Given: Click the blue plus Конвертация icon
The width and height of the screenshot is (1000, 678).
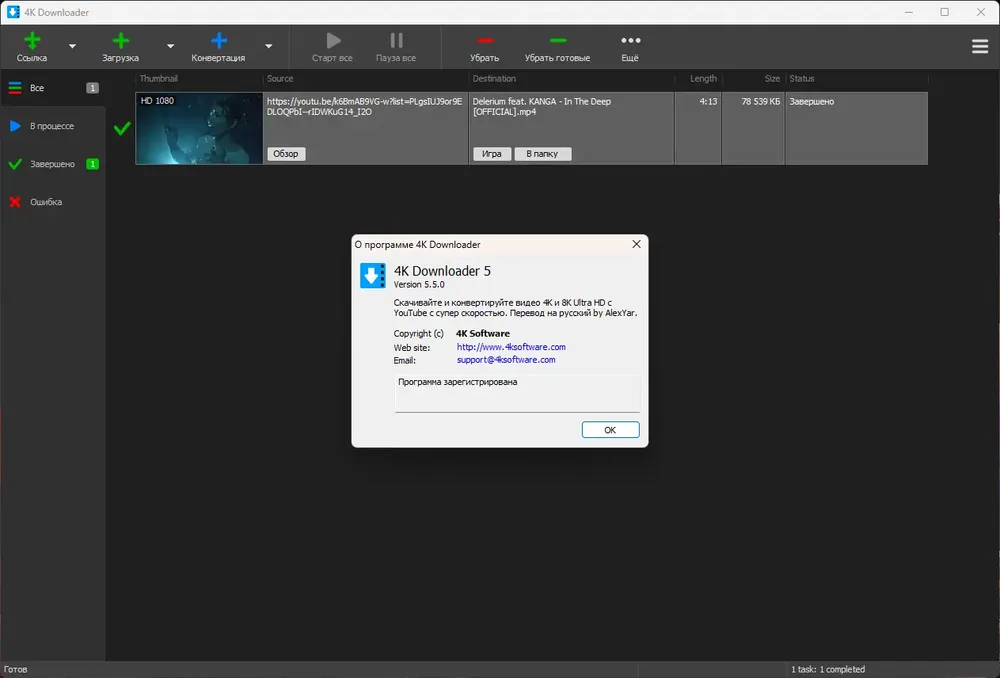Looking at the screenshot, I should tap(219, 41).
